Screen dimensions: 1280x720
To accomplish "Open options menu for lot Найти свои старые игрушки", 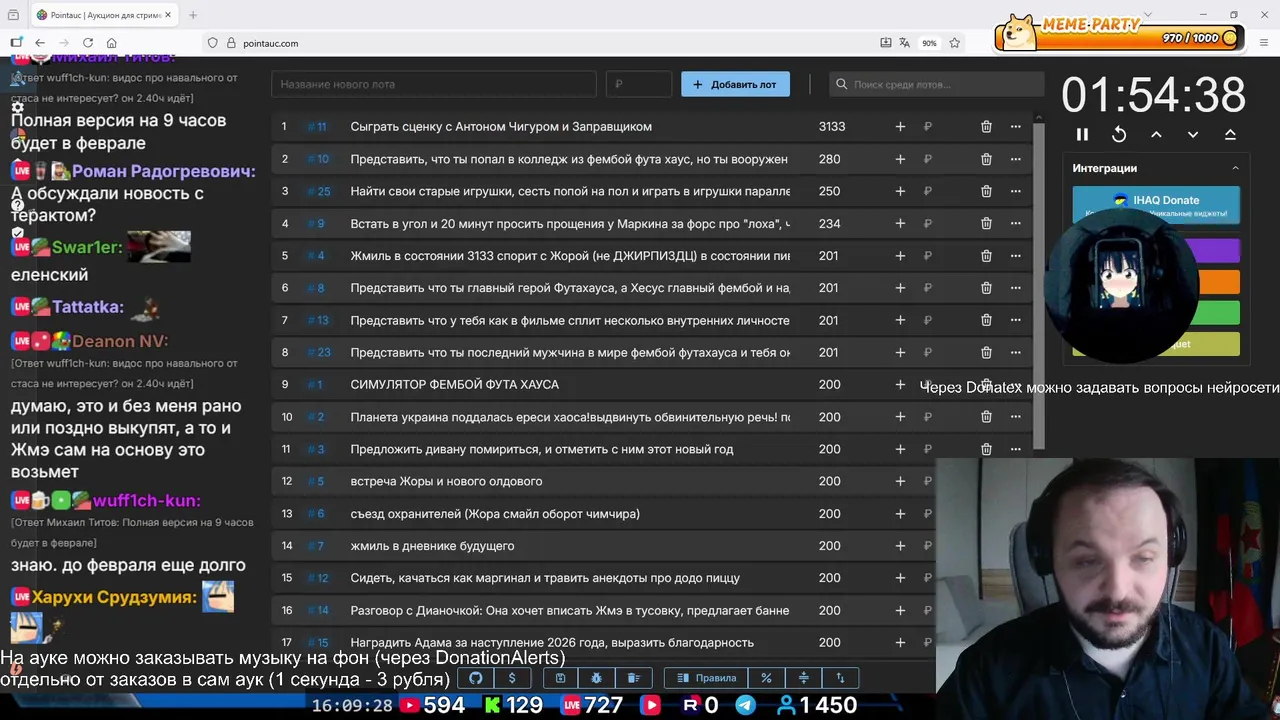I will 1016,191.
